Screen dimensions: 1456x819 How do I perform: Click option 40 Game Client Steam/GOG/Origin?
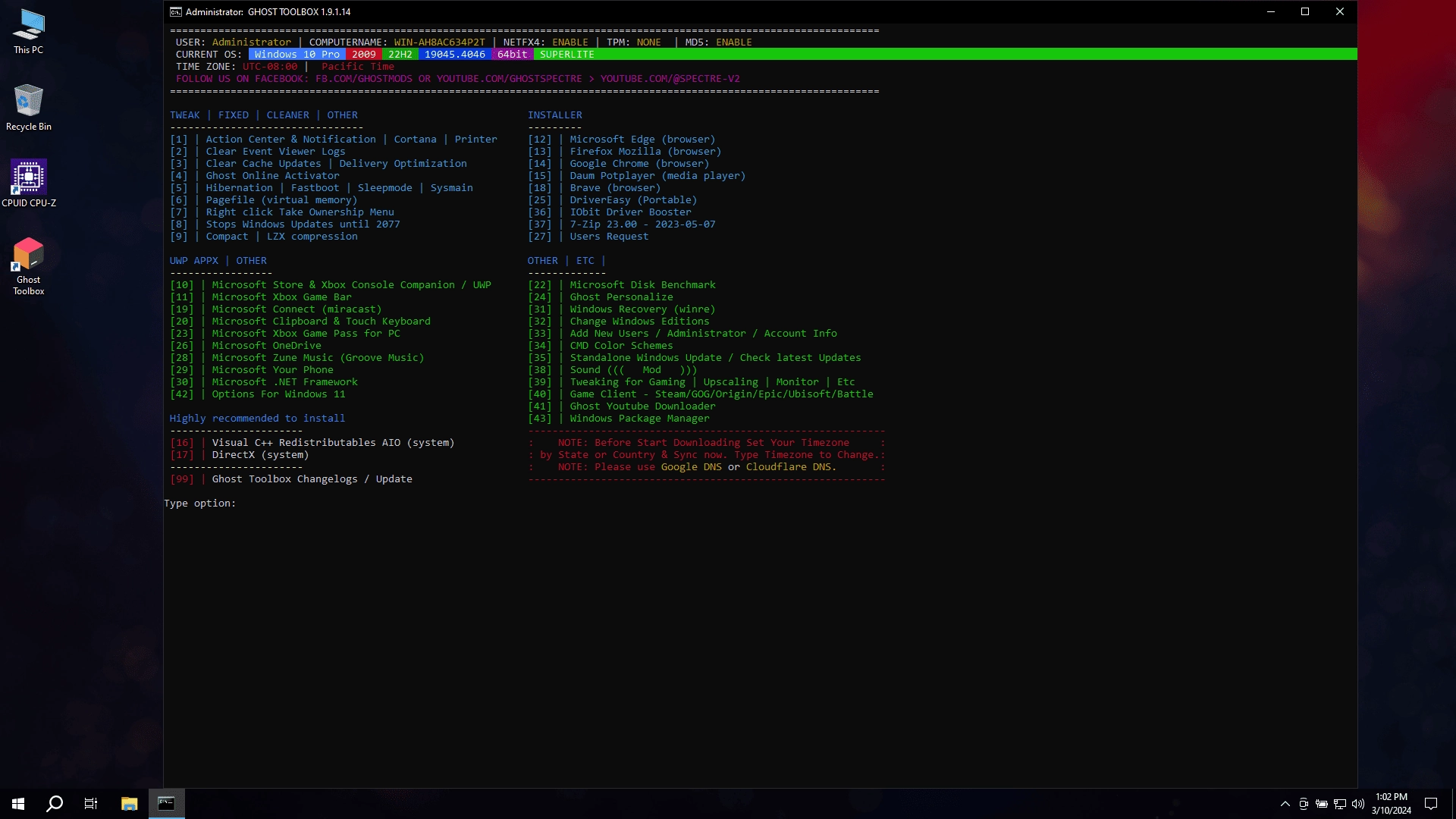tap(701, 394)
